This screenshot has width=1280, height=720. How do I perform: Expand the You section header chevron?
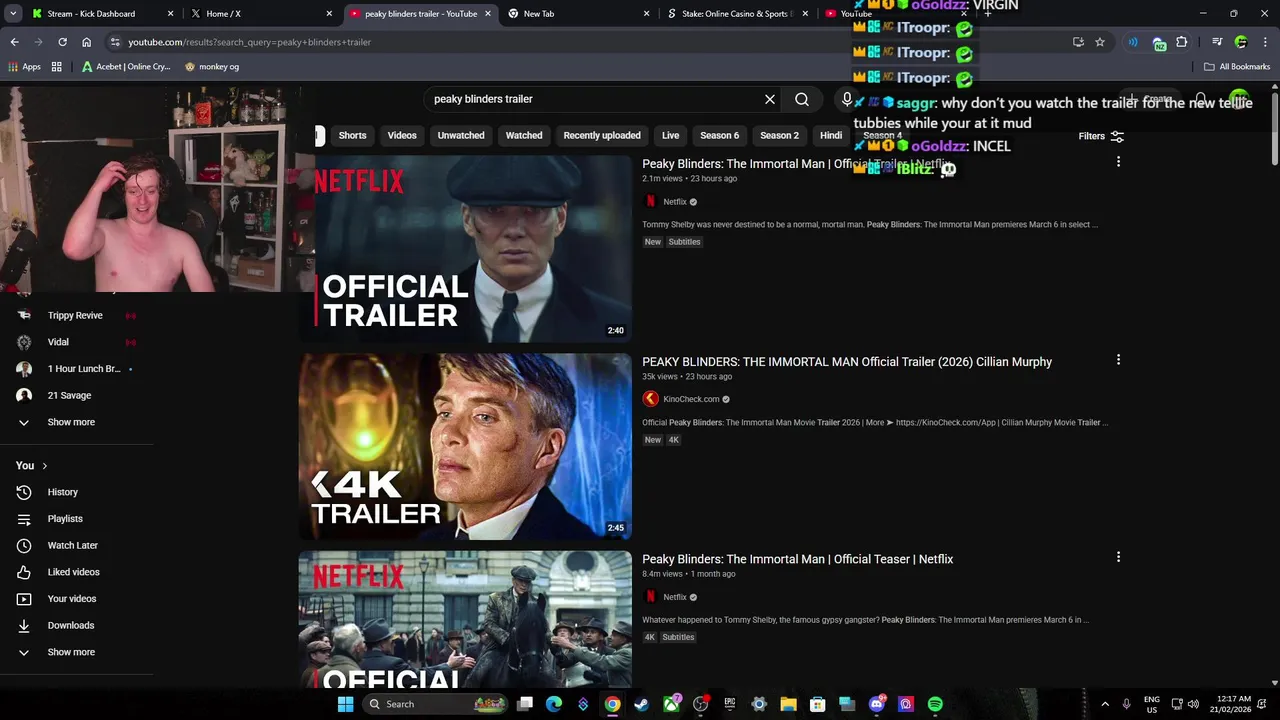pyautogui.click(x=44, y=466)
